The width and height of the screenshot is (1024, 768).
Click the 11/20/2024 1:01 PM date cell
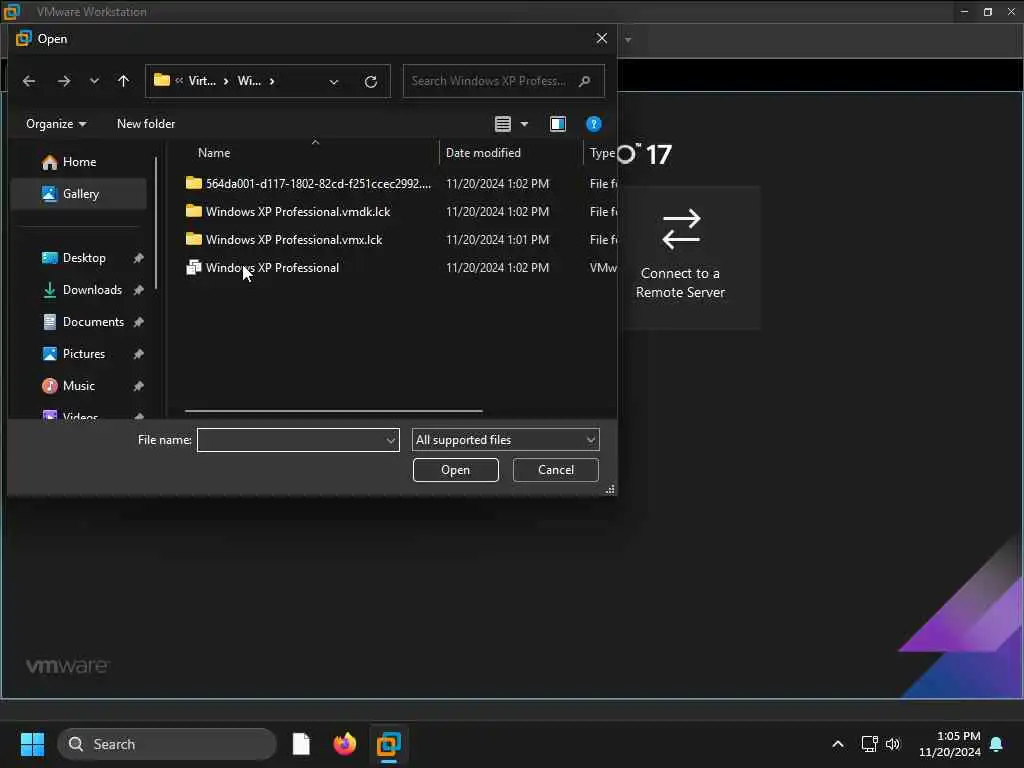click(497, 240)
